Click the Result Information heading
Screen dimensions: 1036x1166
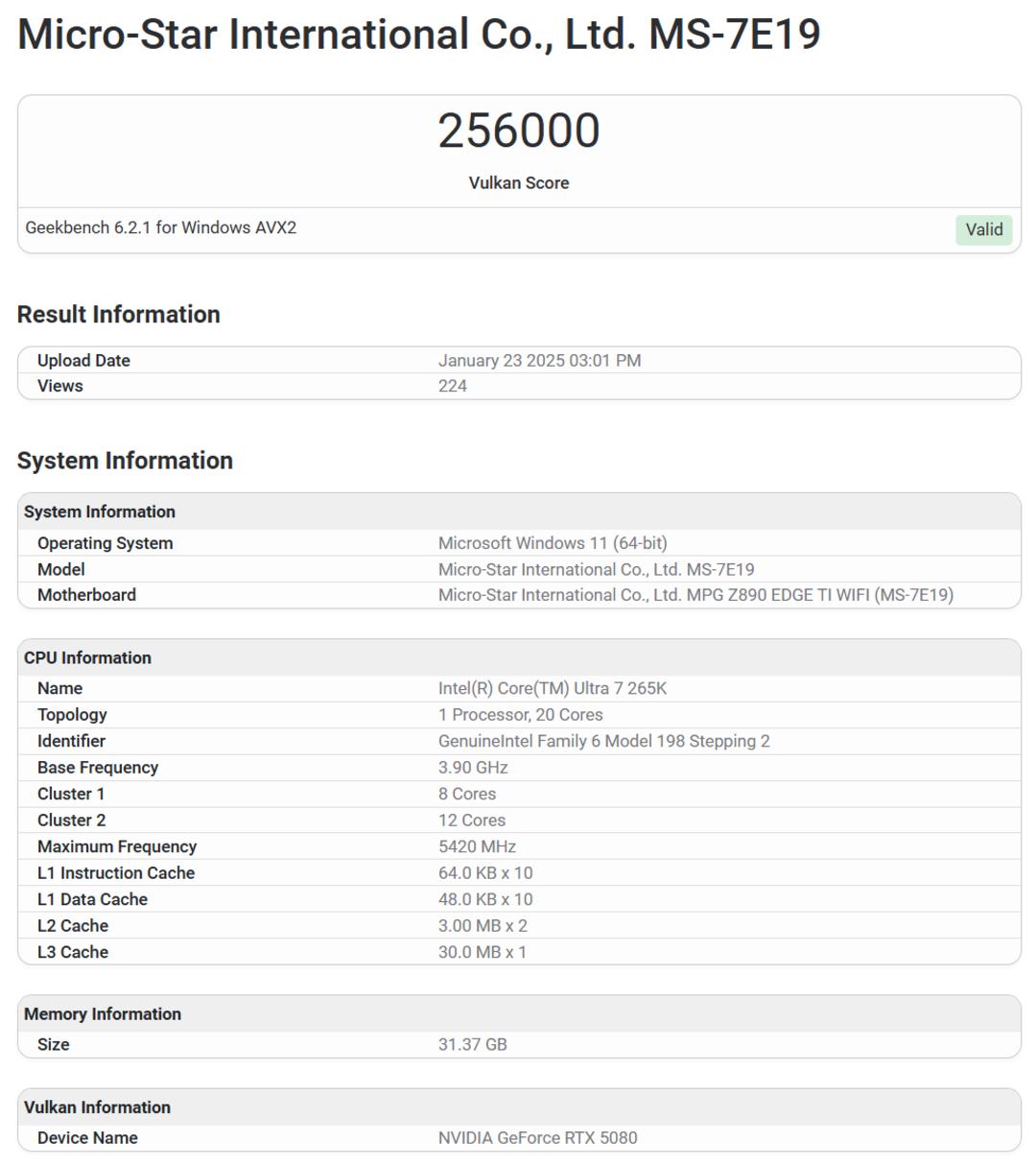(x=119, y=314)
